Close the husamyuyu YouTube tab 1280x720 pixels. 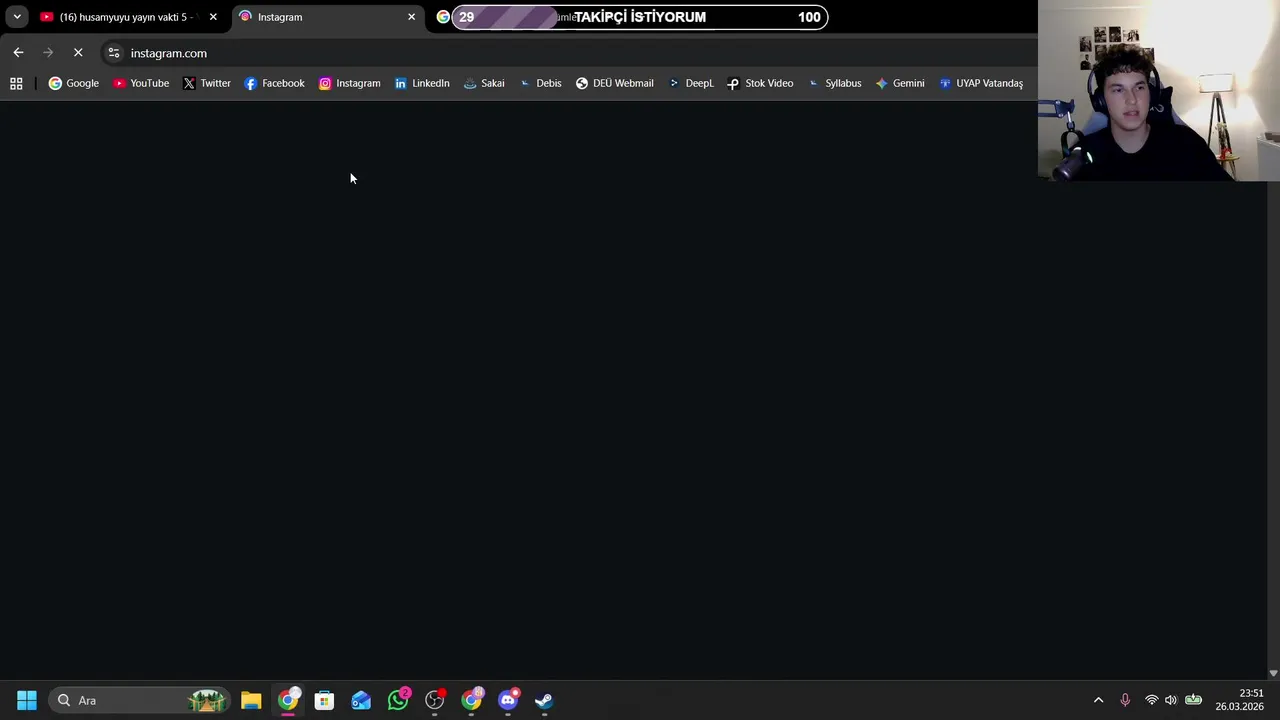point(213,17)
